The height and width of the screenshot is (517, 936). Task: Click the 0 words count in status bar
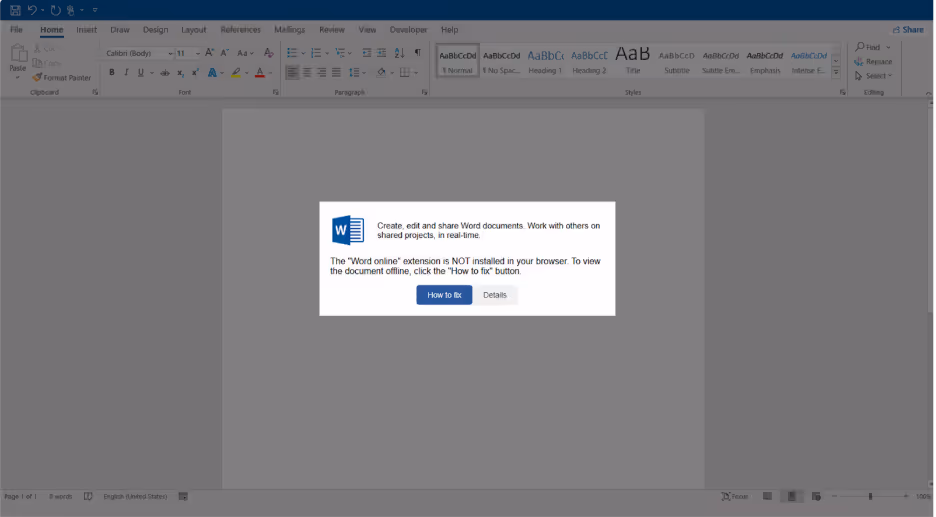click(60, 497)
